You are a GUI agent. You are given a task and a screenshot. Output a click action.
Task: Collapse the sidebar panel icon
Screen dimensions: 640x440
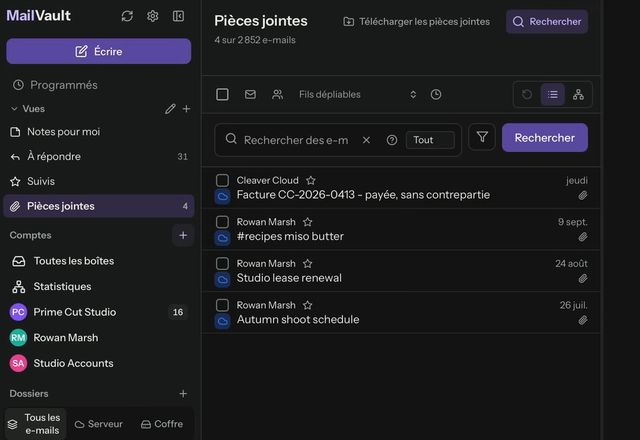pyautogui.click(x=178, y=16)
